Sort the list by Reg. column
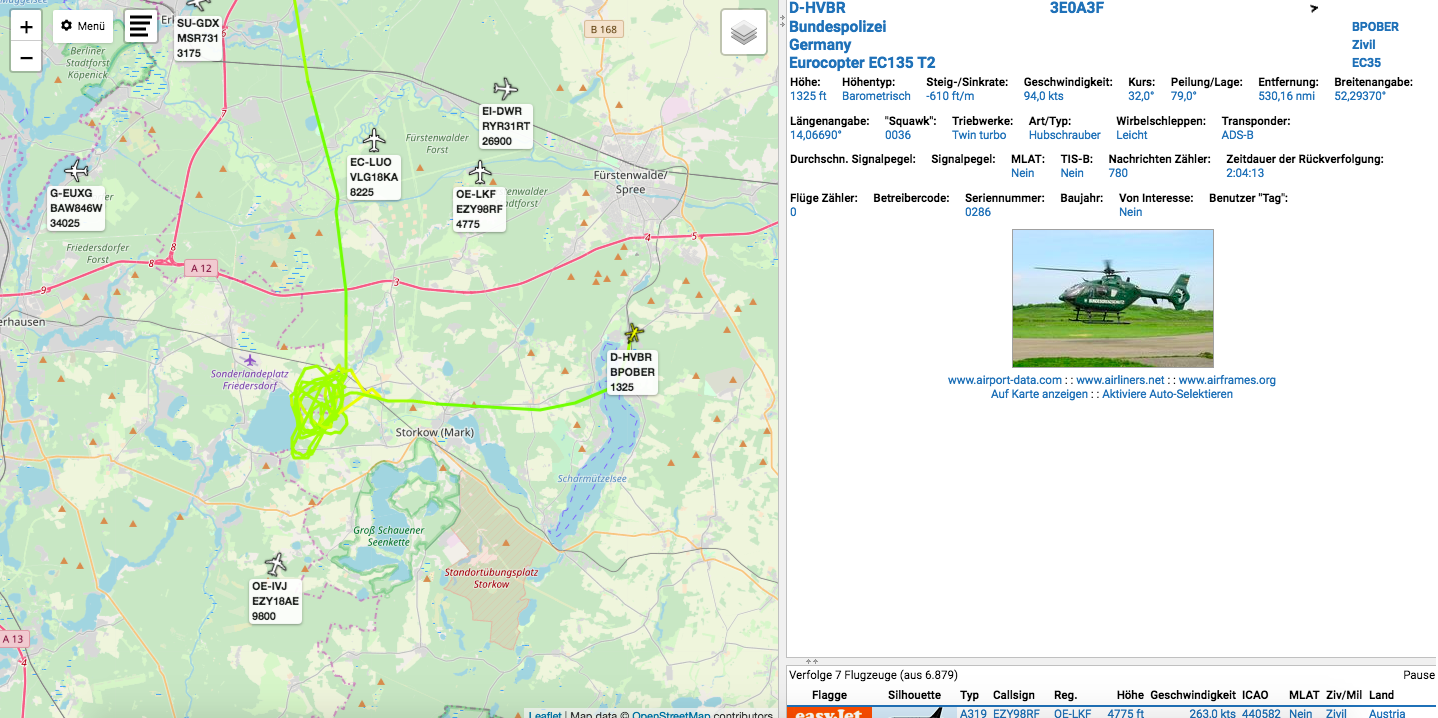This screenshot has width=1438, height=718. point(1064,695)
